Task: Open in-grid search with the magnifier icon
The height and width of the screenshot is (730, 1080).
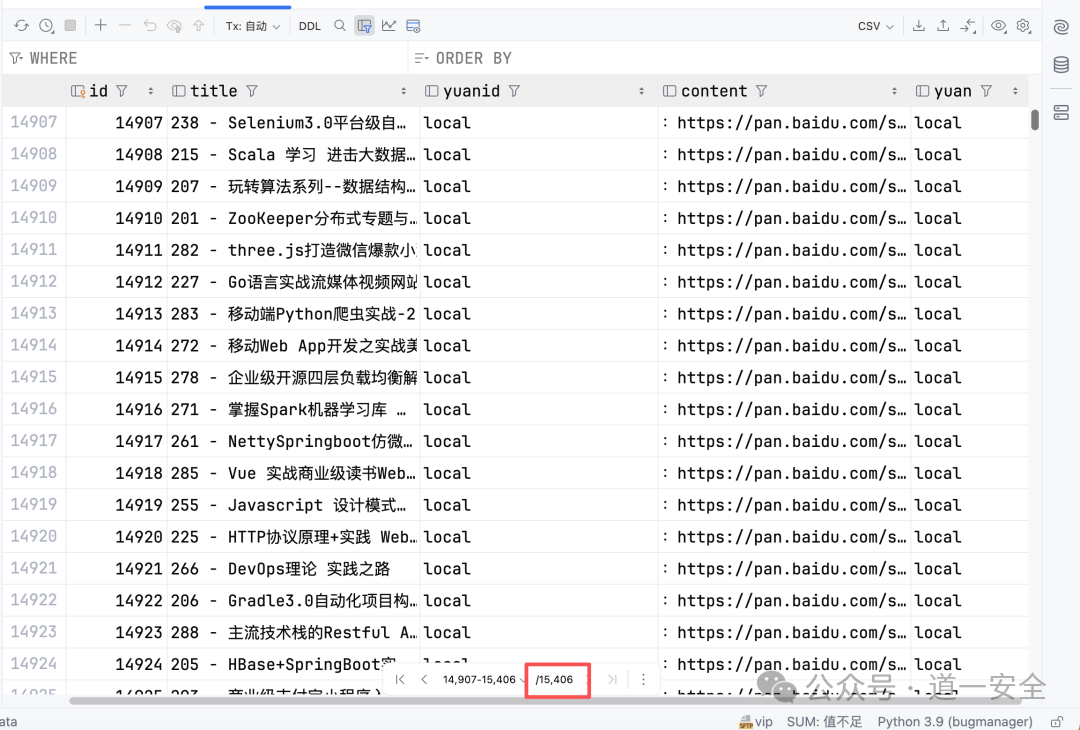Action: click(341, 25)
